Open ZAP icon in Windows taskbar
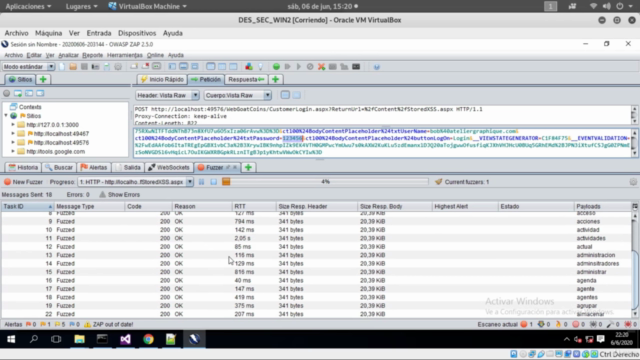 point(194,339)
